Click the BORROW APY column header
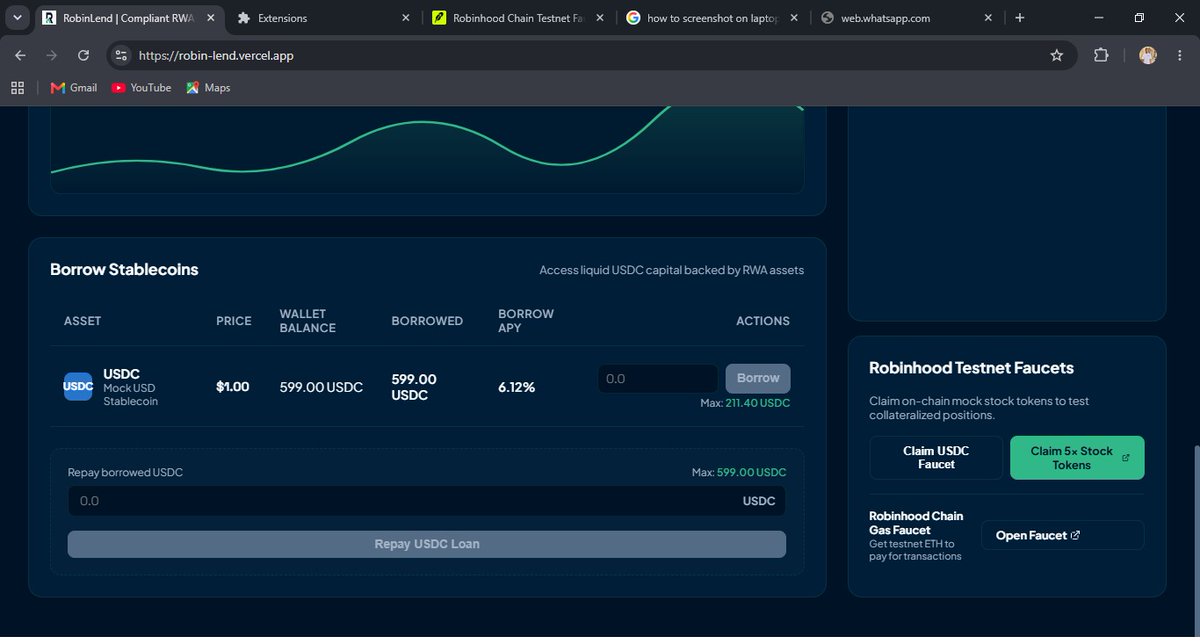Viewport: 1200px width, 644px height. tap(526, 321)
